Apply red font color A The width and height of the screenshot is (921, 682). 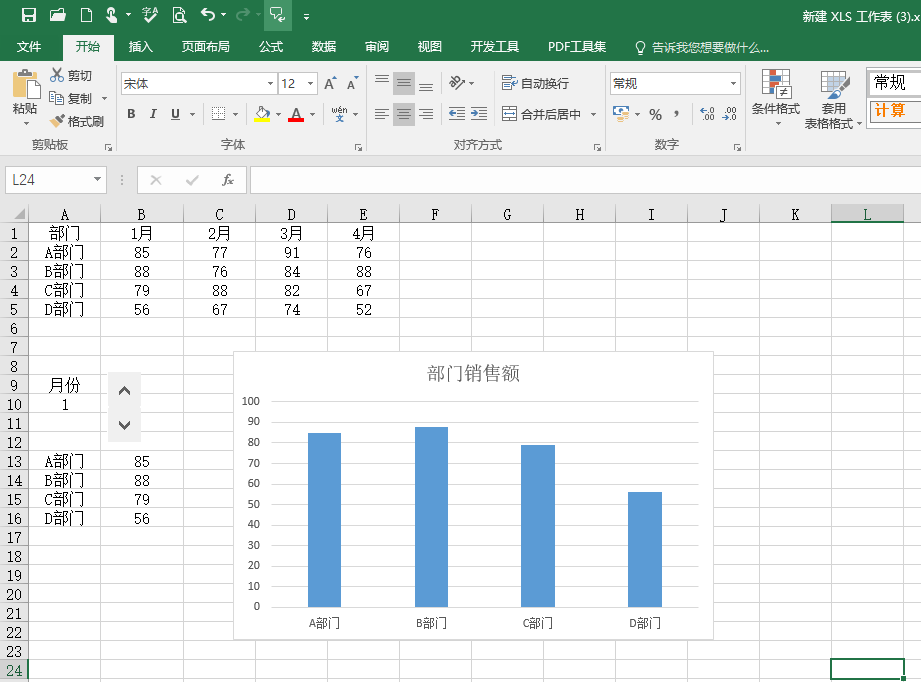[296, 114]
